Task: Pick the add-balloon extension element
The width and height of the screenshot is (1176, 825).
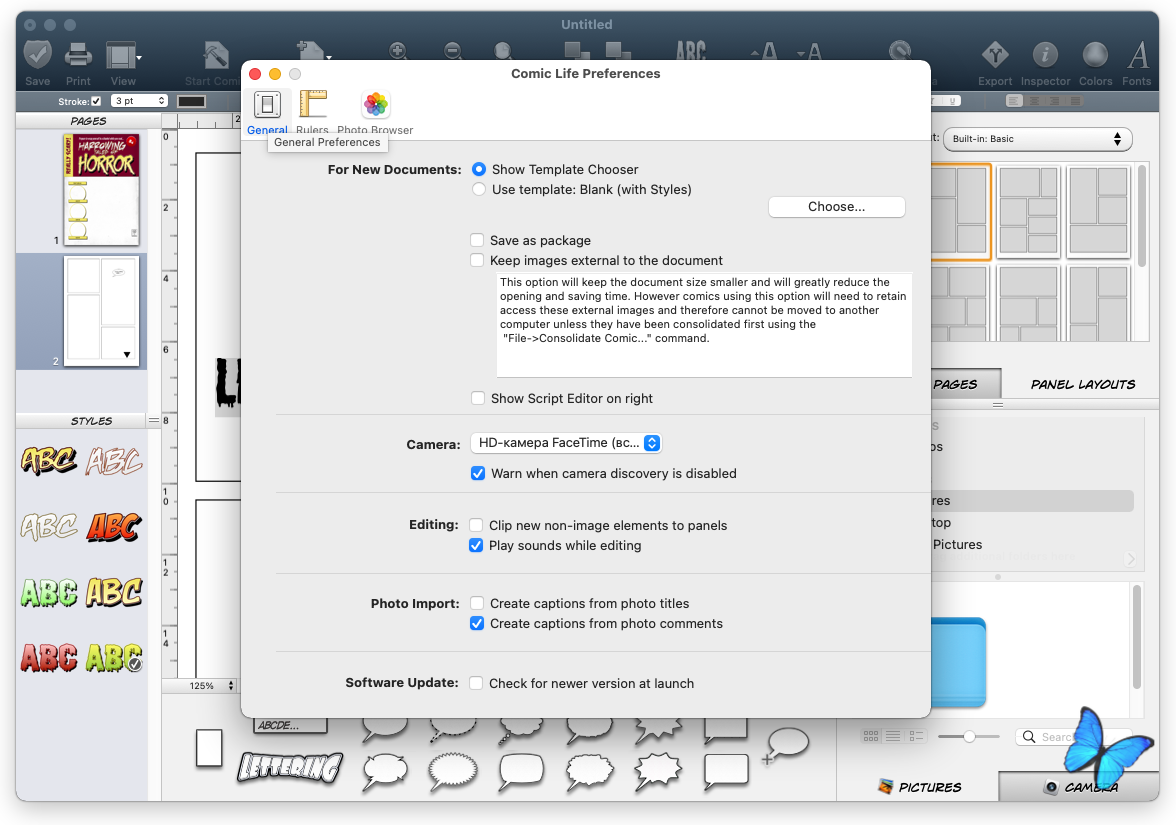Action: (785, 745)
